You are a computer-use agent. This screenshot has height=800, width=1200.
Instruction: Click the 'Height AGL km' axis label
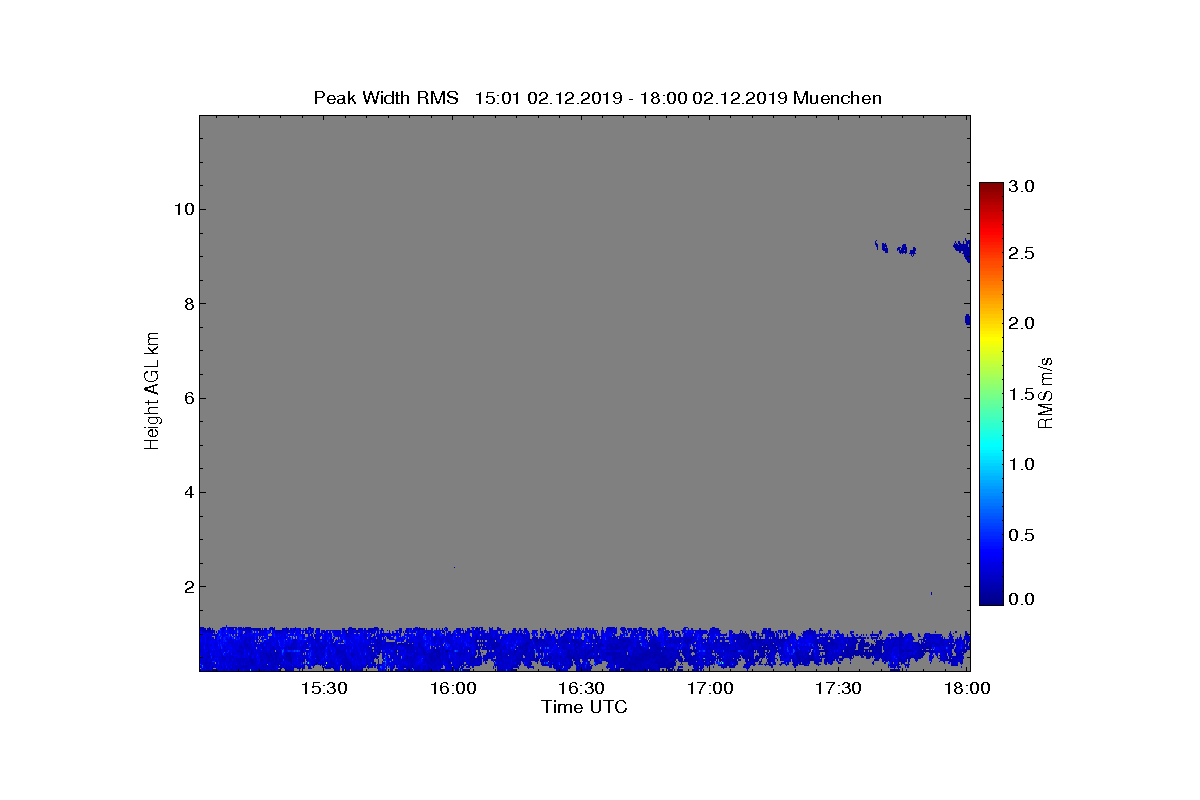(x=152, y=392)
